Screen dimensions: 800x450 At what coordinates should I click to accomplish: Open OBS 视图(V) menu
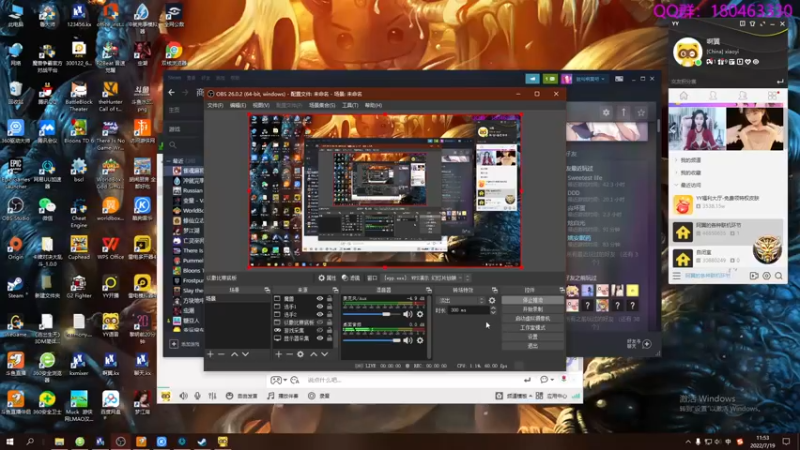(261, 105)
